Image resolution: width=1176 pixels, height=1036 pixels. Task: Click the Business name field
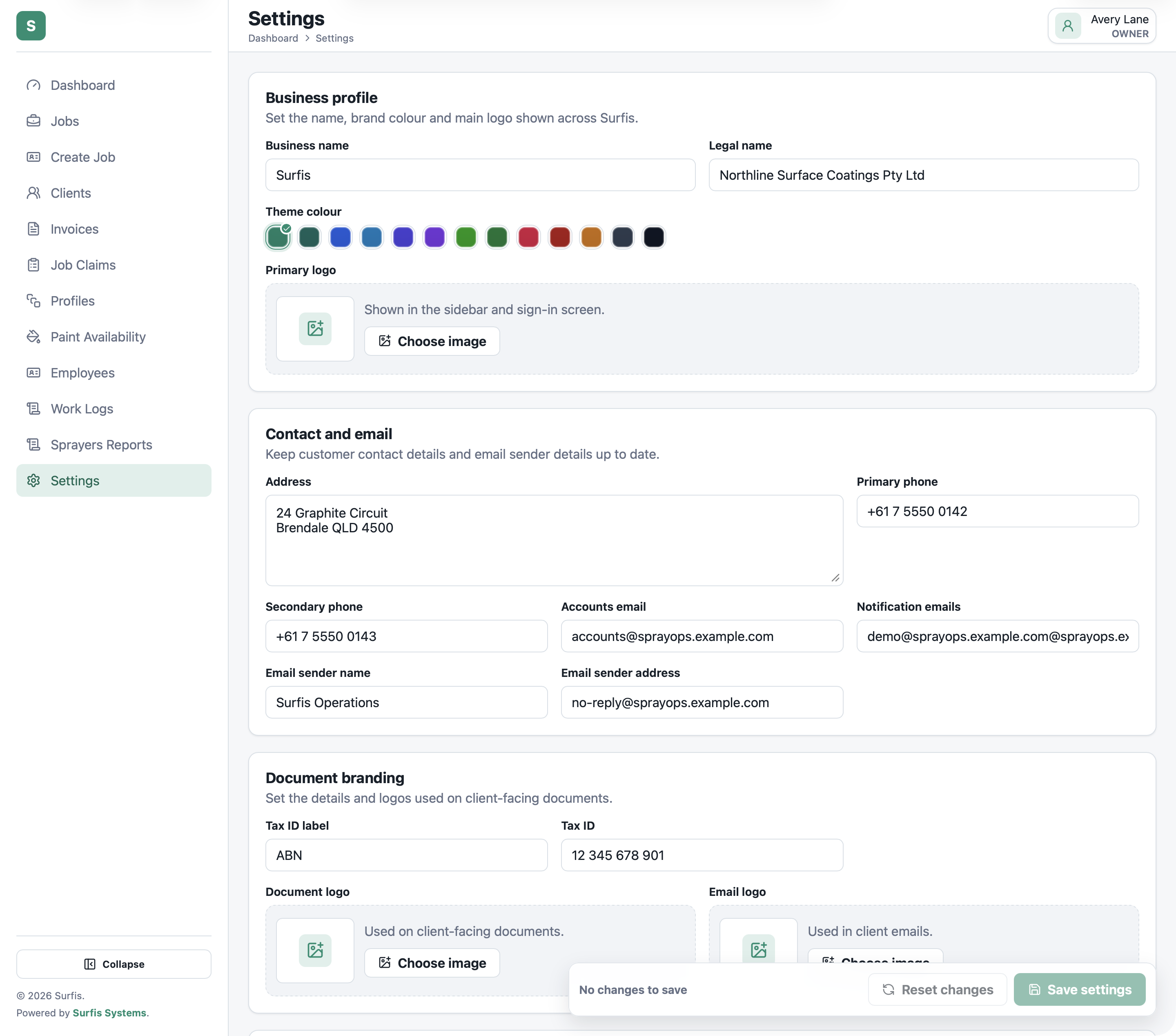click(481, 175)
